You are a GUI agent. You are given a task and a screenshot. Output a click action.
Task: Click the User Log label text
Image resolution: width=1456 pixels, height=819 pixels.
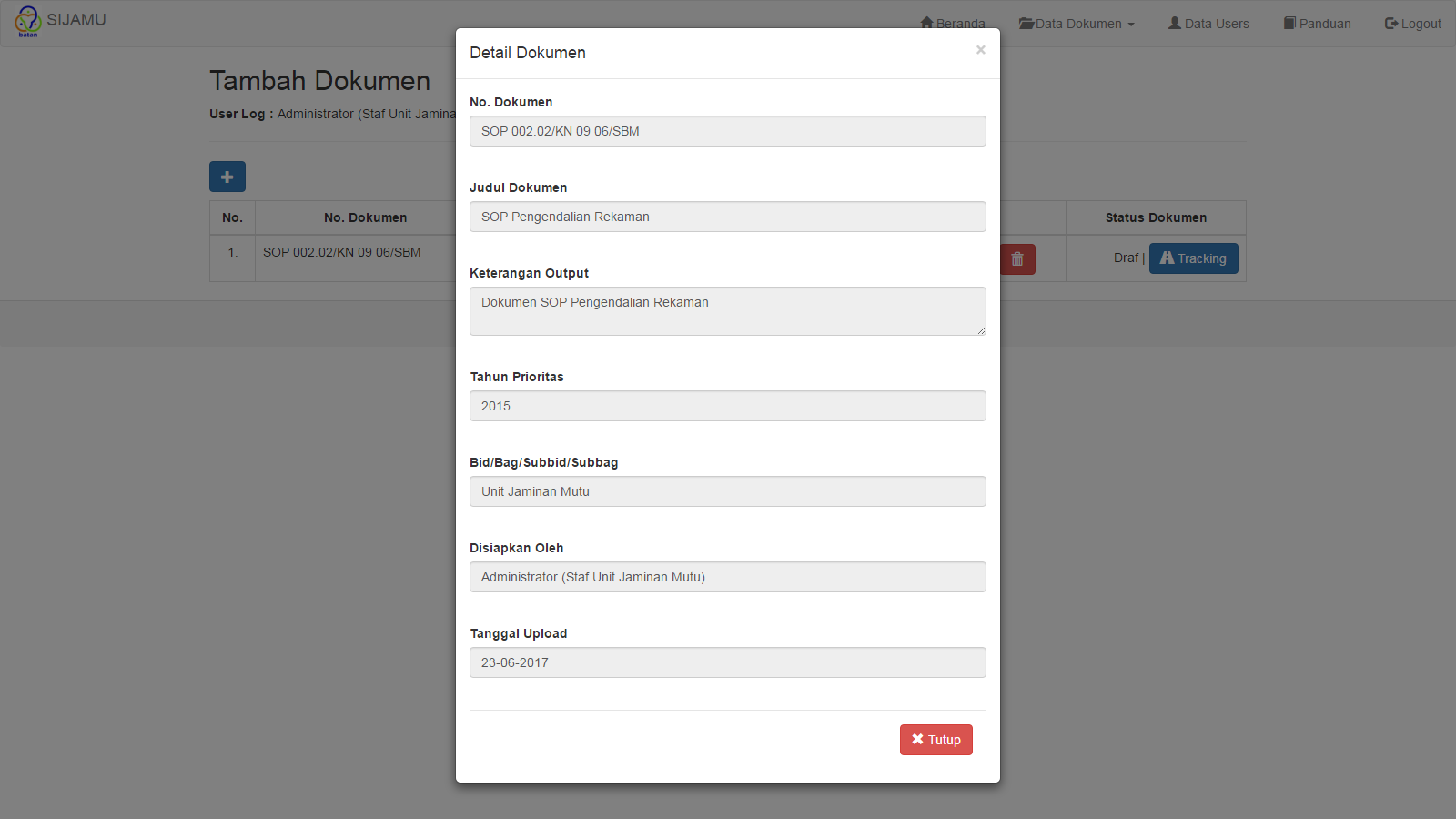click(241, 114)
